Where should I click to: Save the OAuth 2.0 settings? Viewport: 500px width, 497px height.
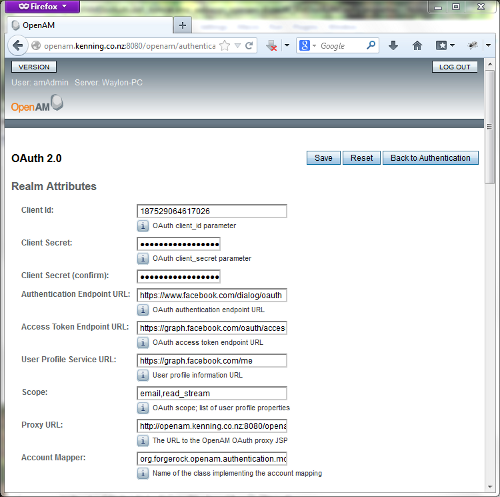click(x=323, y=158)
